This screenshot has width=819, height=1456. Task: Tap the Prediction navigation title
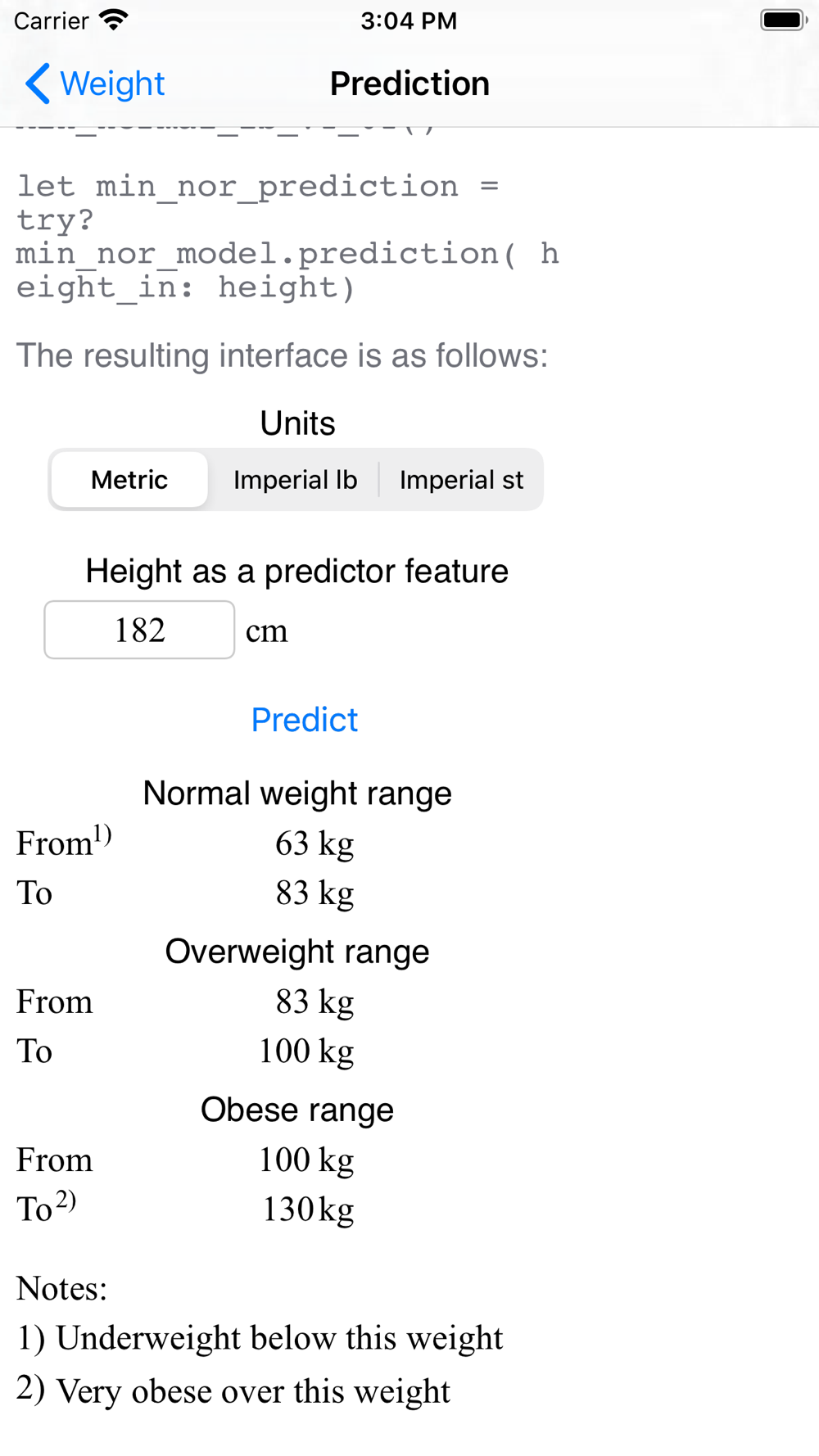tap(409, 84)
